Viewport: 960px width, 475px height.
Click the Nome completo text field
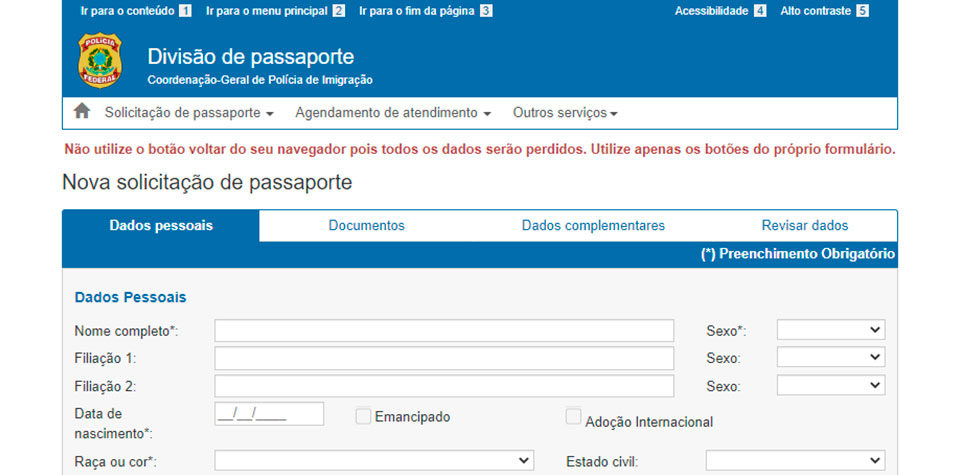[444, 331]
